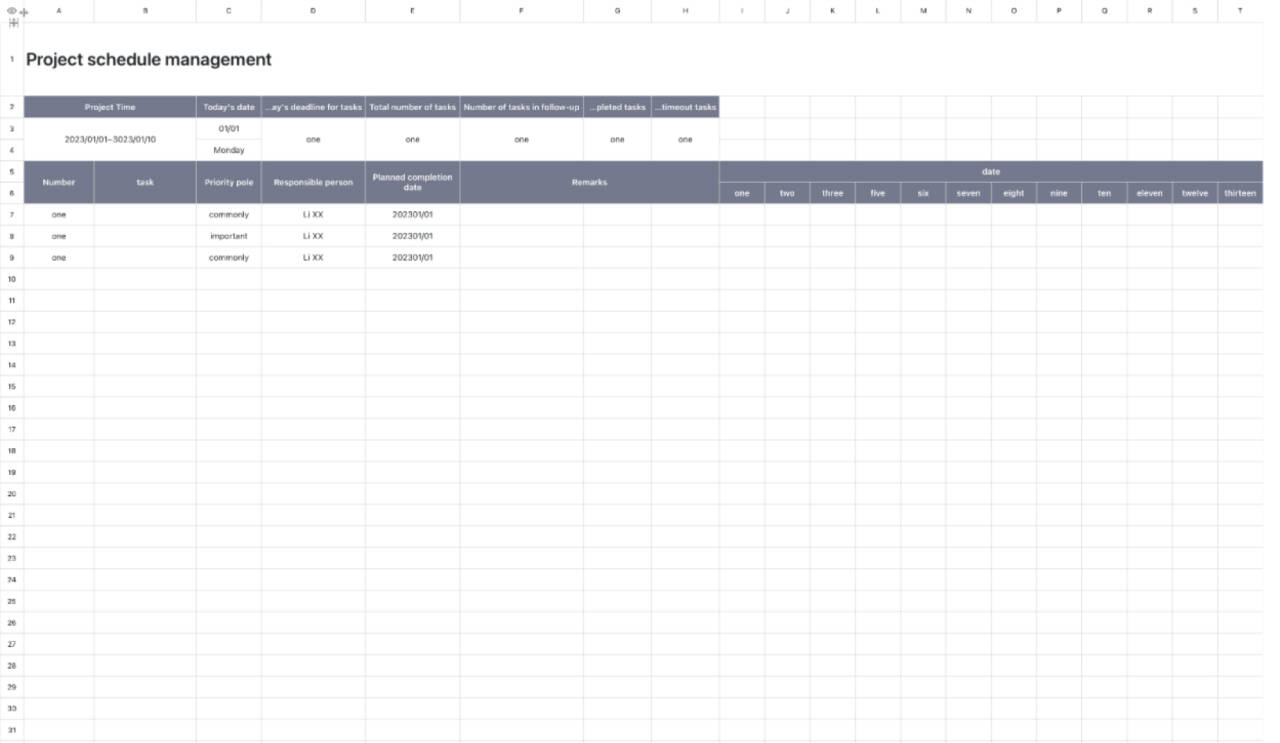Select the 'three' date column header
Screen dimensions: 1280x743
pos(833,193)
